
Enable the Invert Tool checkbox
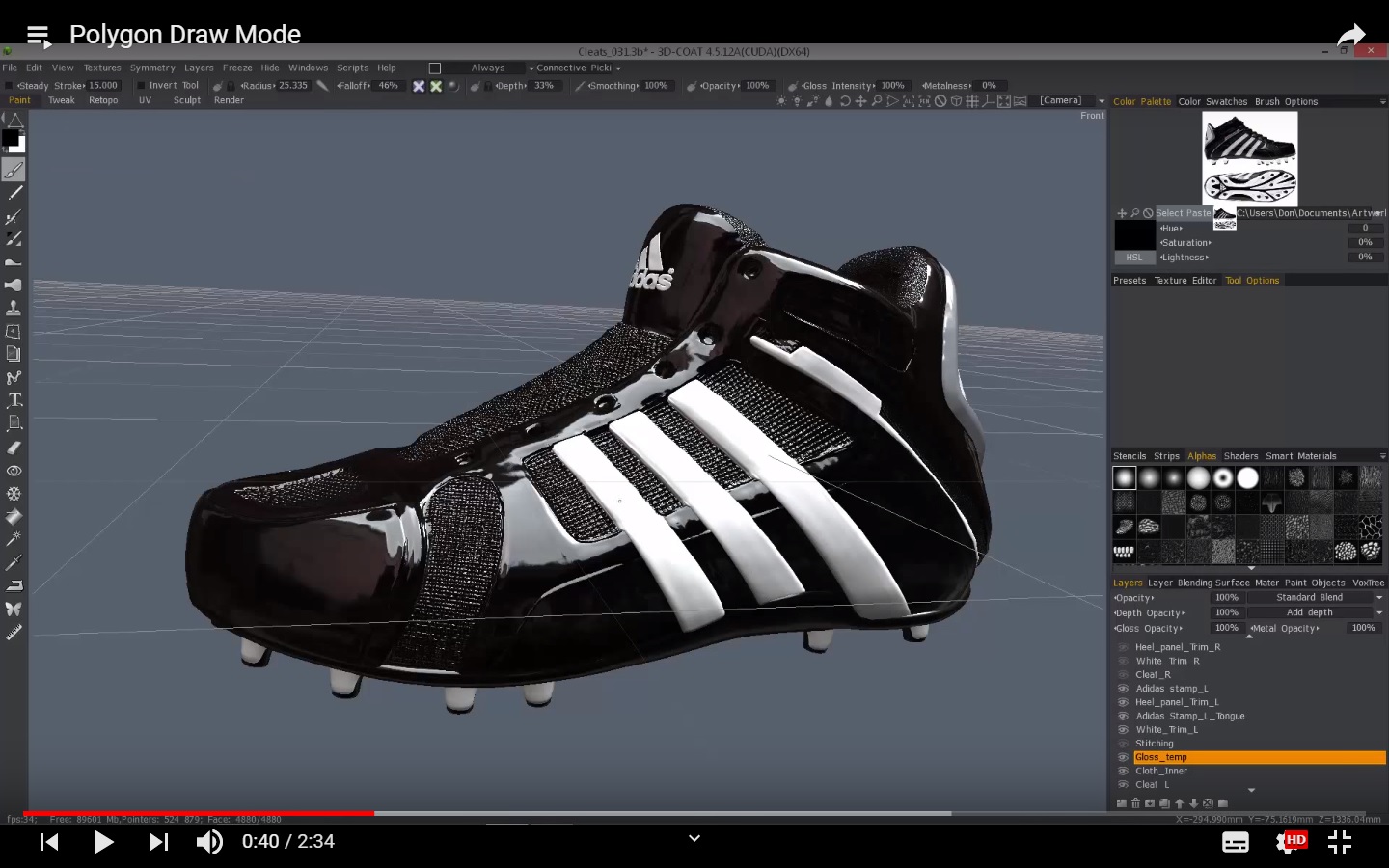(x=141, y=86)
